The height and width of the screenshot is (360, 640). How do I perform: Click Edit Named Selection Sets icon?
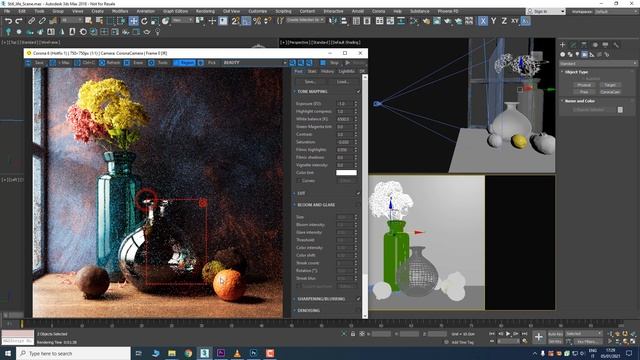click(x=280, y=21)
